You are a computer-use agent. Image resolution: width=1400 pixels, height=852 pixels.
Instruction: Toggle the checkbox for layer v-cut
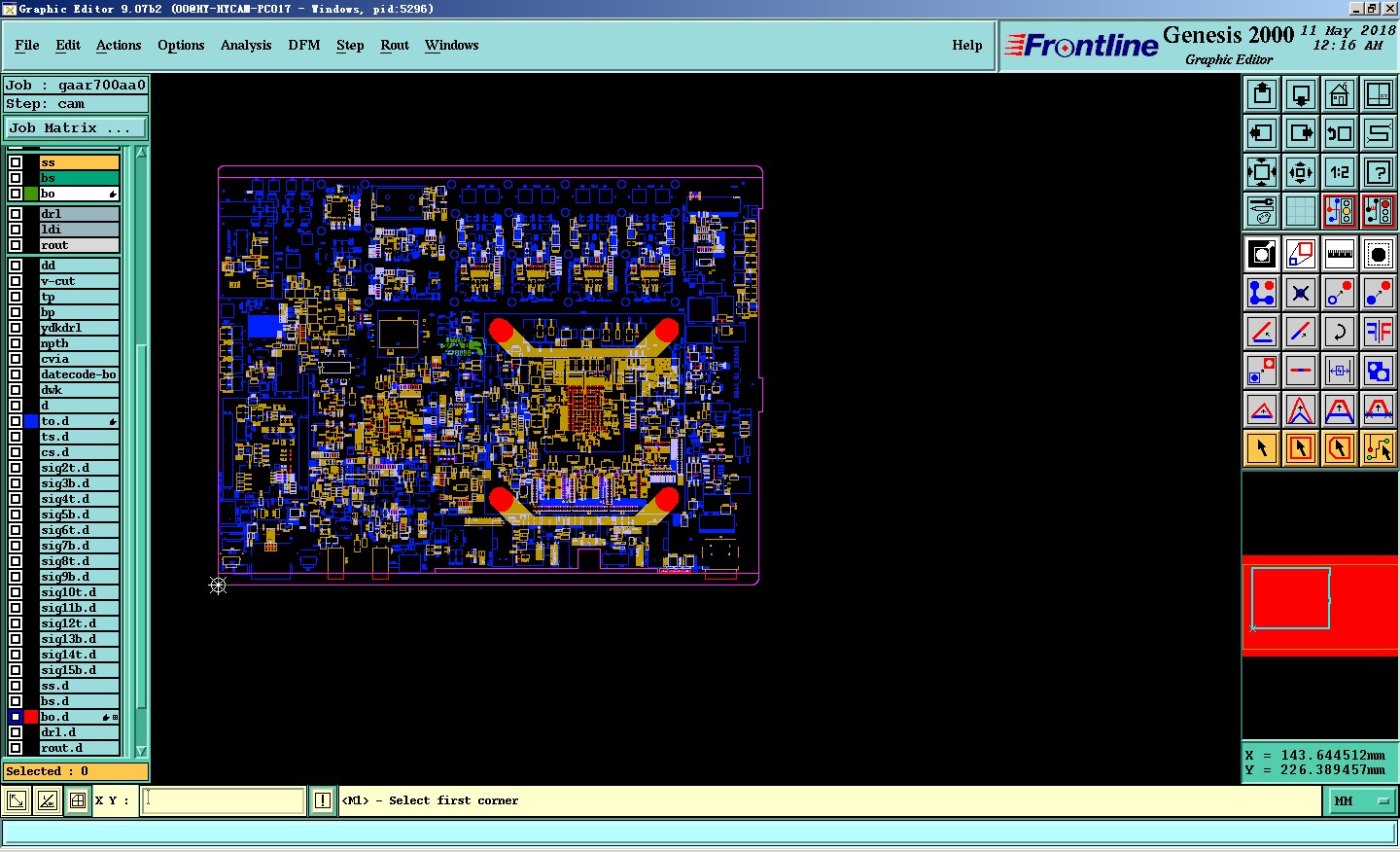click(16, 281)
